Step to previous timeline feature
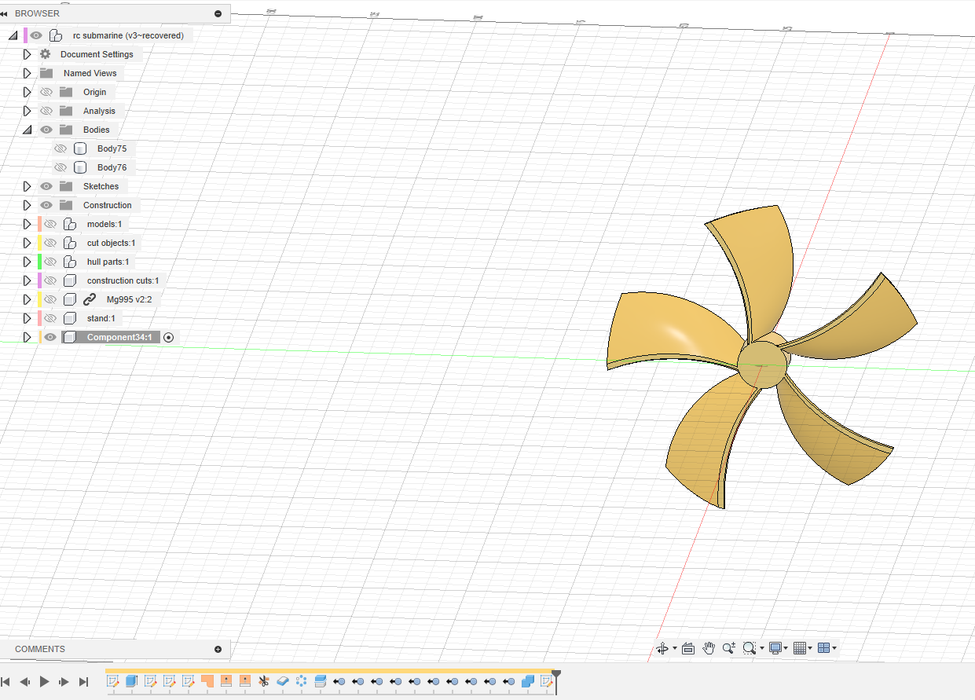Viewport: 975px width, 700px height. tap(25, 682)
